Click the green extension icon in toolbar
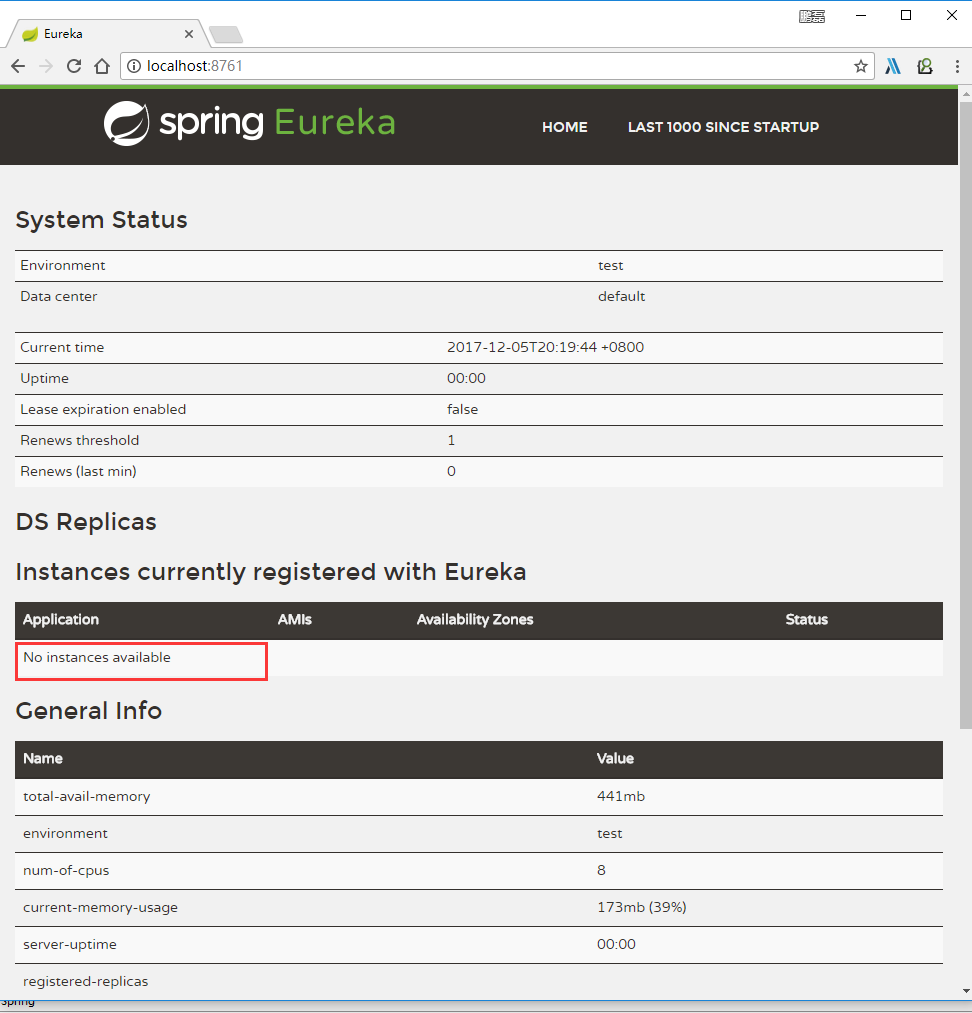972x1013 pixels. (x=925, y=66)
